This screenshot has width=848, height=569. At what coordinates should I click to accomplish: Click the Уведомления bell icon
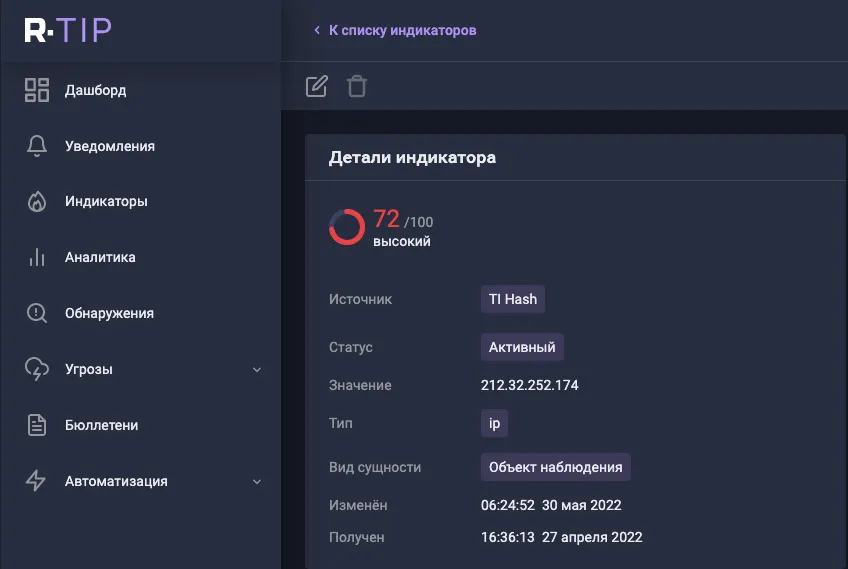[x=37, y=146]
